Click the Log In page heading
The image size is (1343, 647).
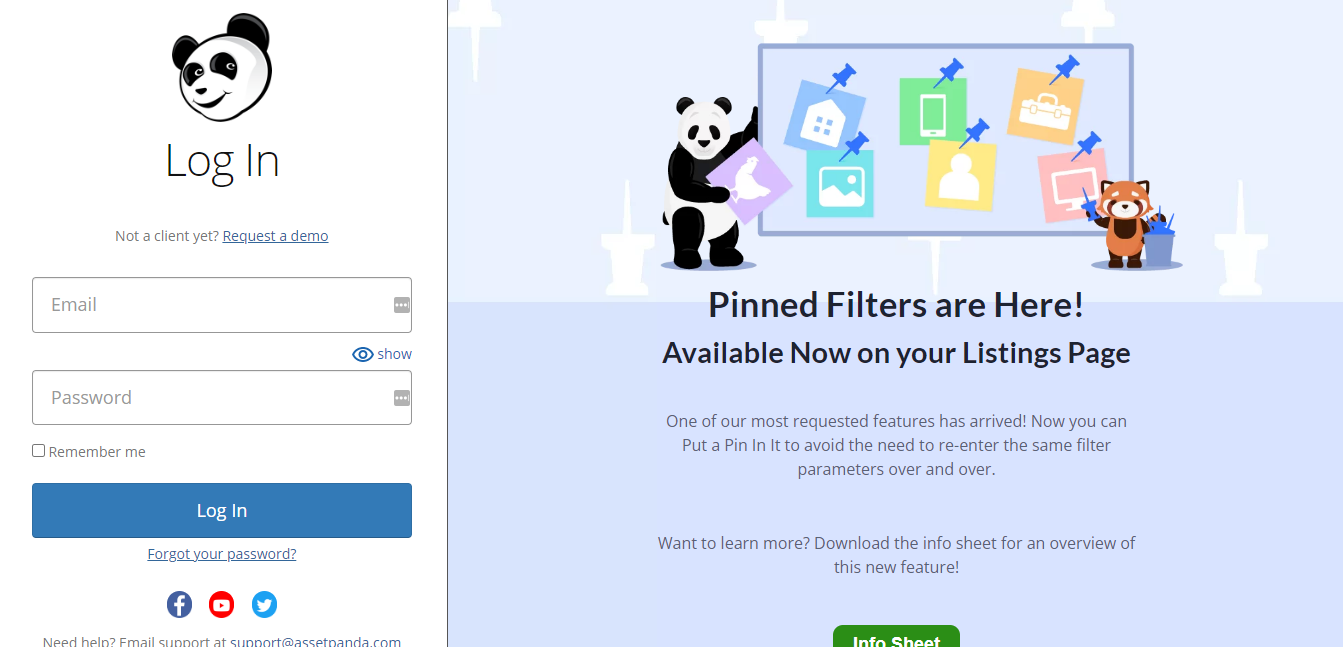222,162
